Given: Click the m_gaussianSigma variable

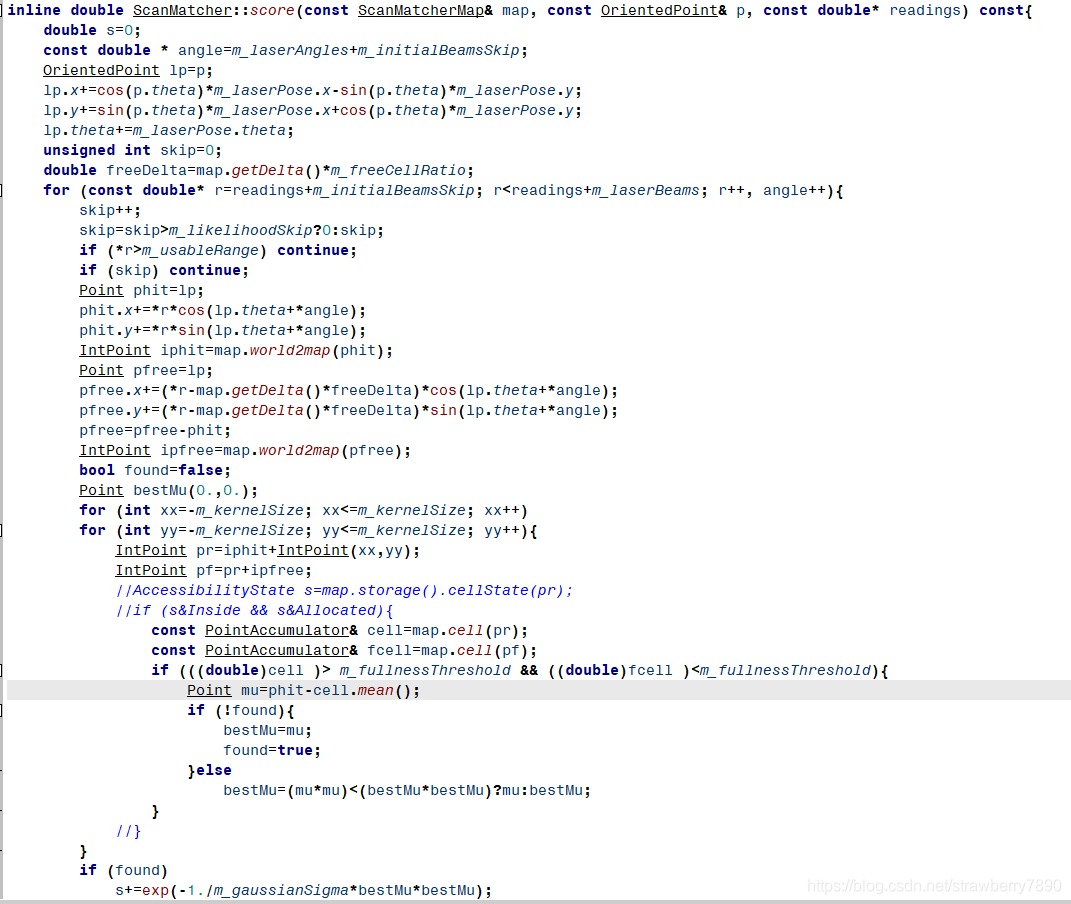Looking at the screenshot, I should [x=281, y=890].
